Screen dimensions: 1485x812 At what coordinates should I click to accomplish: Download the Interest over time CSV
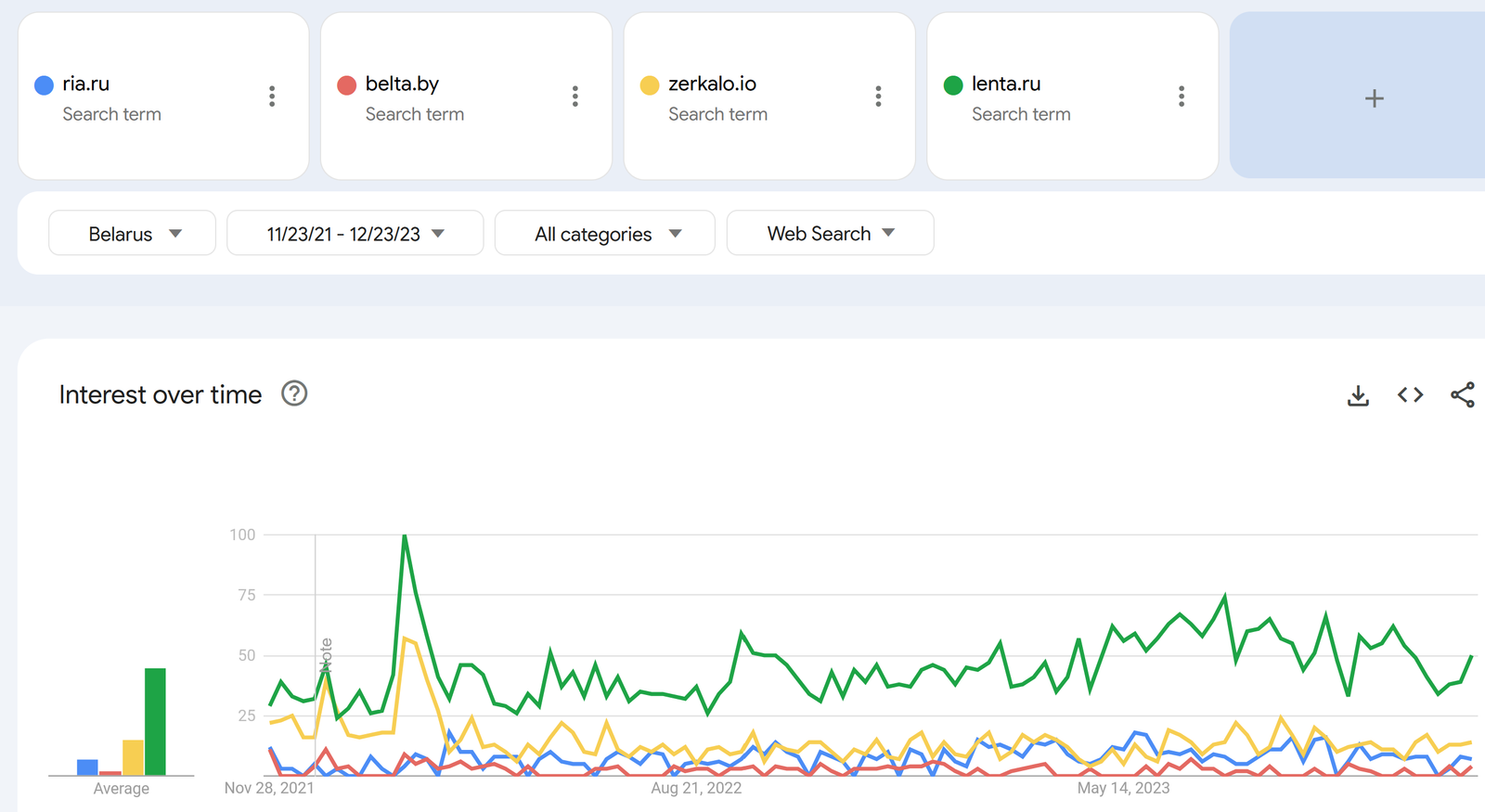point(1358,395)
